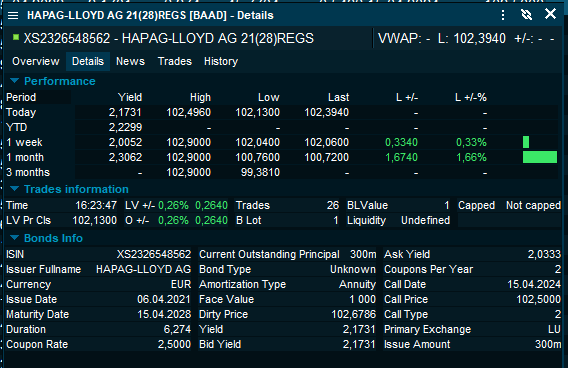
Task: Click the Last column header
Action: click(x=339, y=97)
